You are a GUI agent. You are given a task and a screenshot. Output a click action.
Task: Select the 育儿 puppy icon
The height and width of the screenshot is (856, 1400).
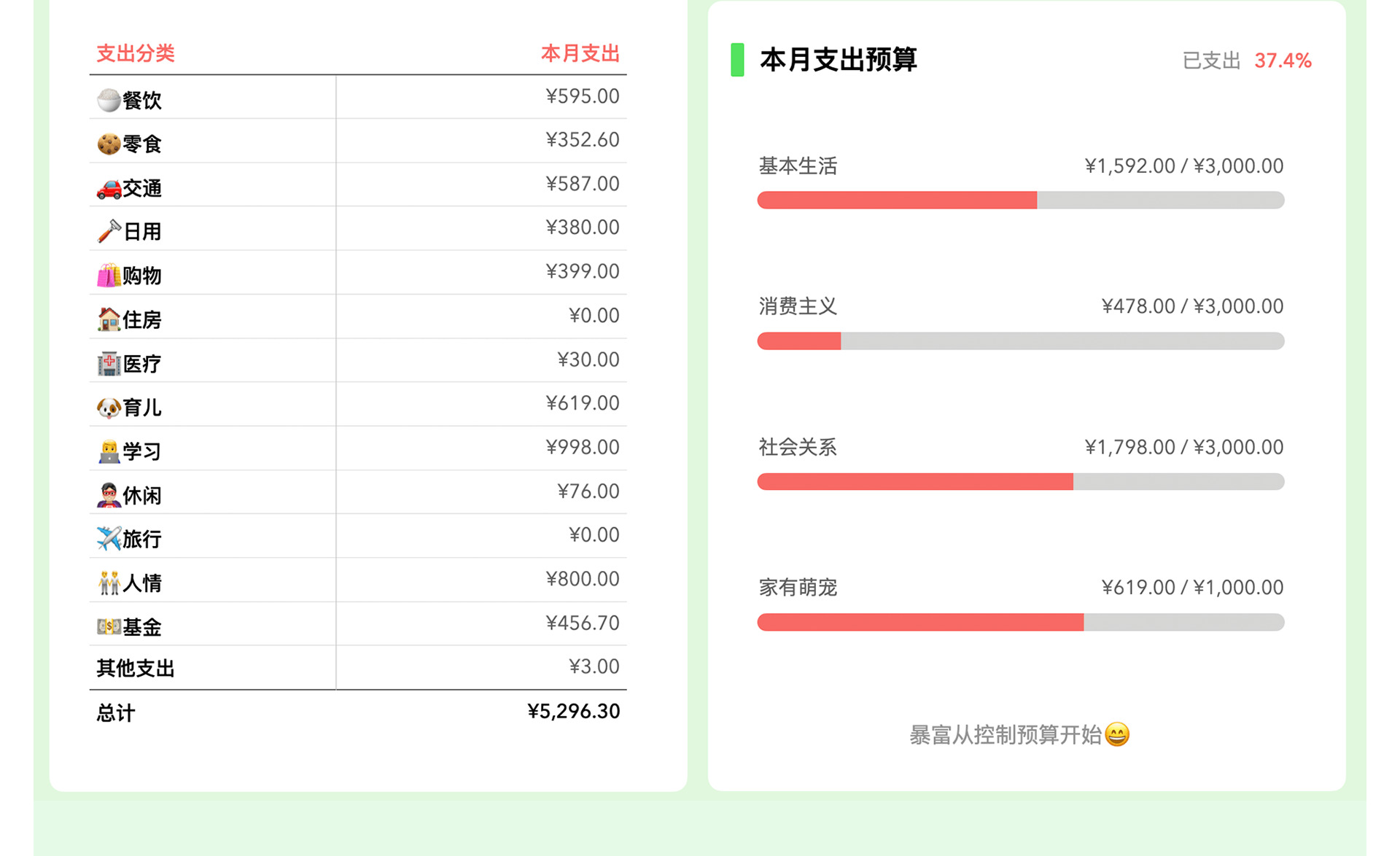tap(108, 407)
